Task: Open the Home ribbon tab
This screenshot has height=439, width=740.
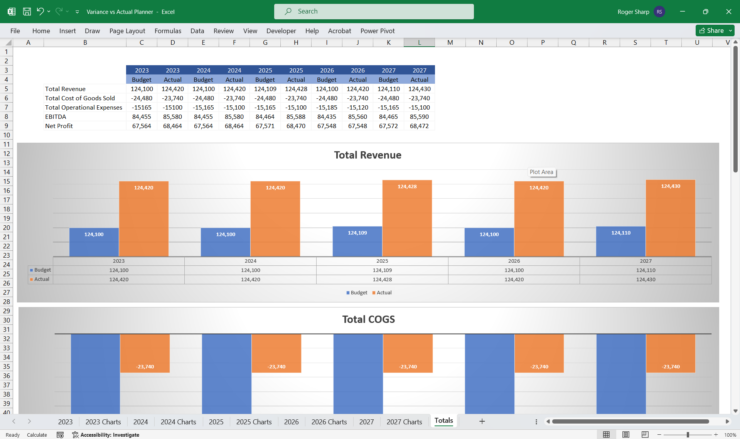Action: pos(41,31)
